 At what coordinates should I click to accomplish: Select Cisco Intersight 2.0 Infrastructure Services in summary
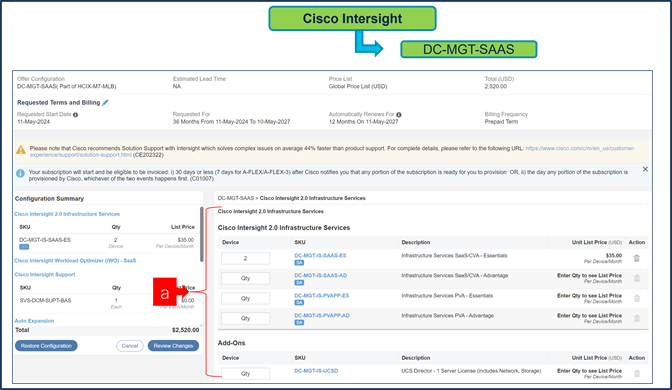(67, 214)
